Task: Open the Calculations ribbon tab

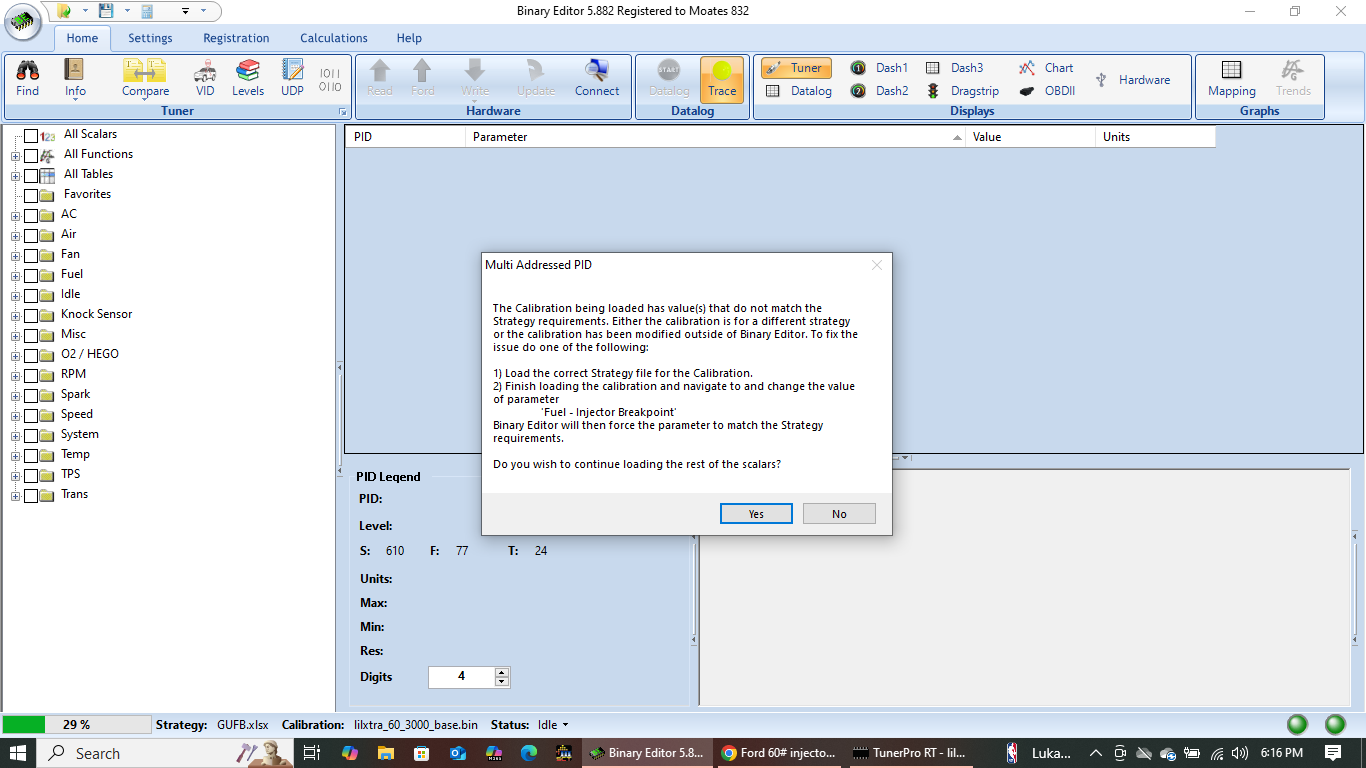Action: (x=334, y=38)
